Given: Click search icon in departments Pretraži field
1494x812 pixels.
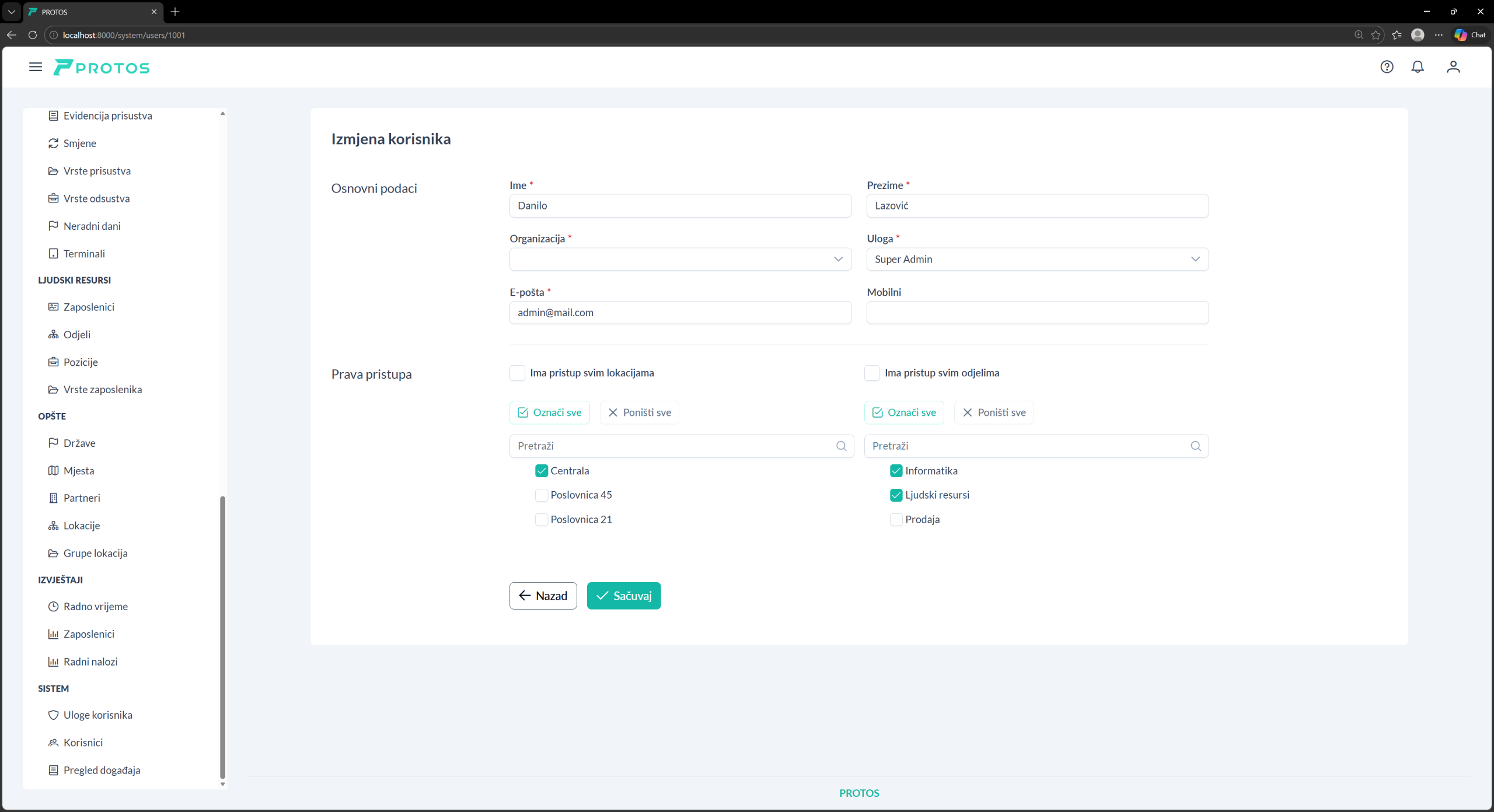Looking at the screenshot, I should point(1196,446).
